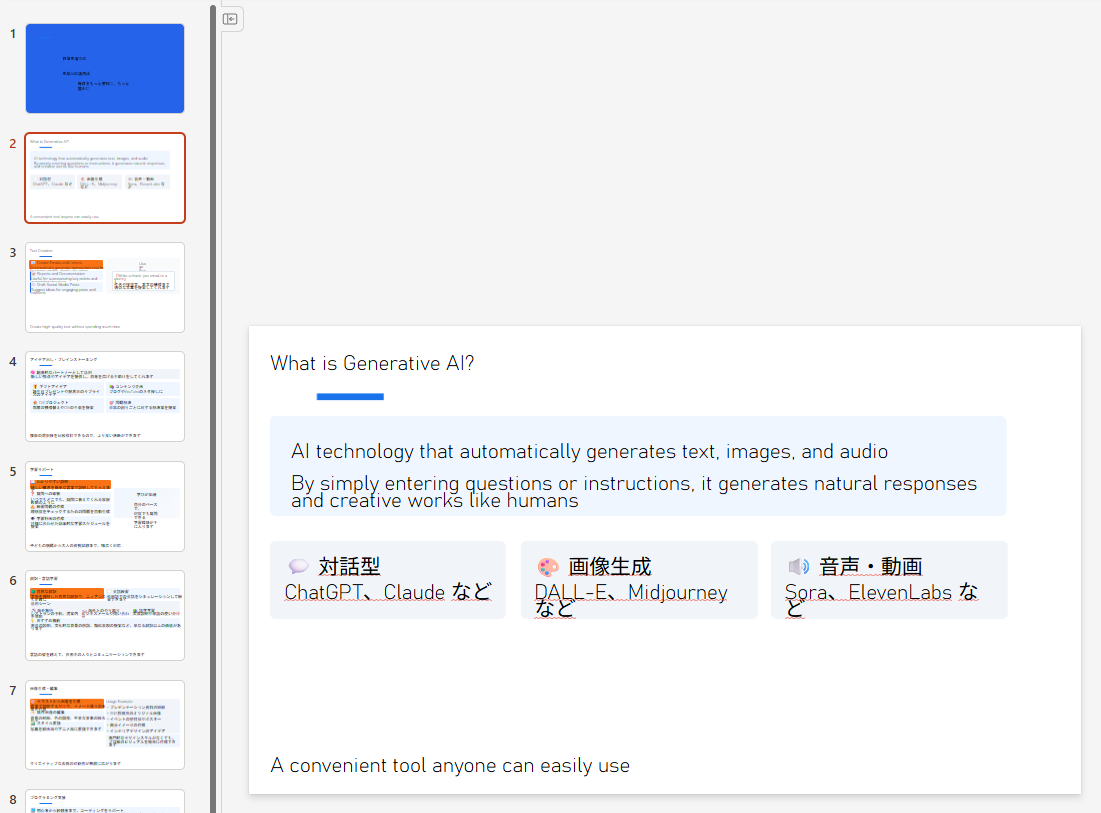The width and height of the screenshot is (1101, 813).
Task: Click the palette icon beside 画像生成
Action: 548,566
